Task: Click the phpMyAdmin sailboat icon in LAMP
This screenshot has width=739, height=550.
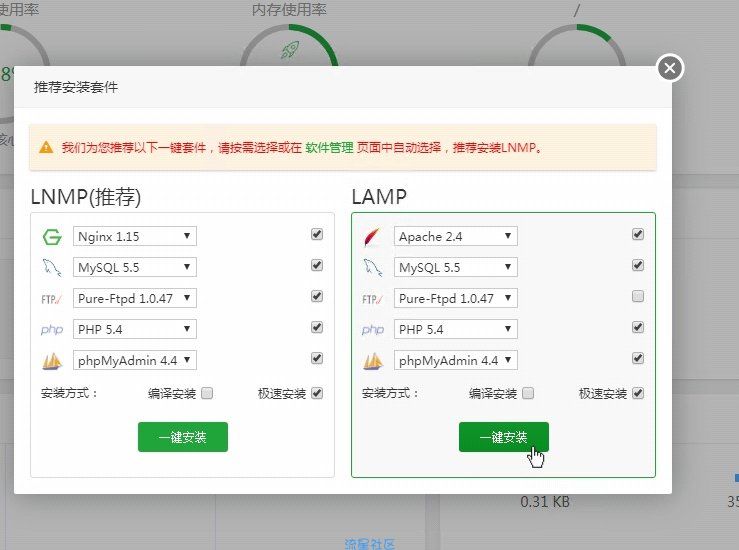Action: pos(373,361)
